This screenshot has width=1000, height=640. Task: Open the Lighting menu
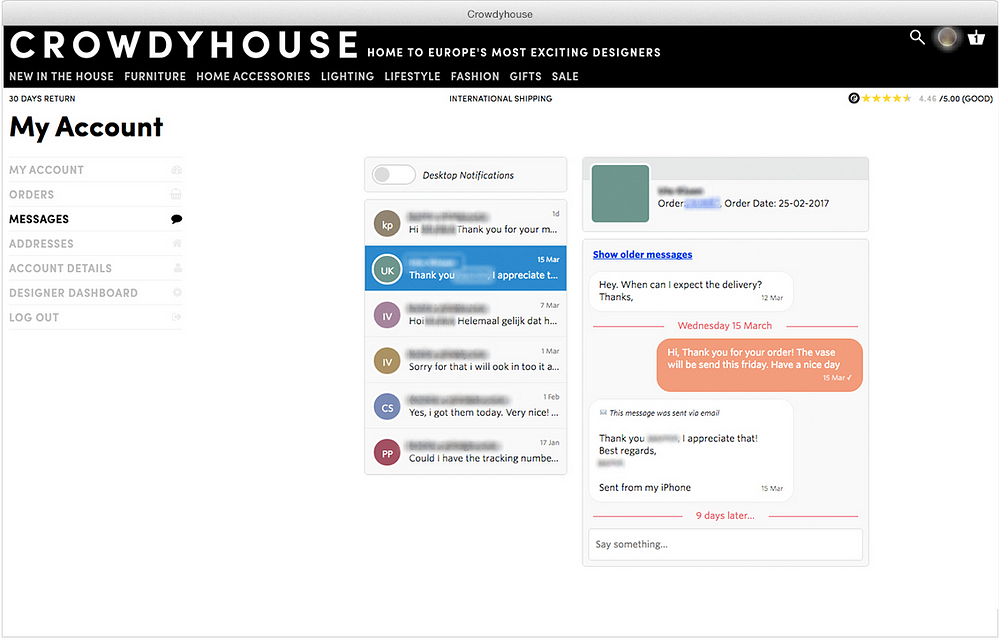click(348, 76)
